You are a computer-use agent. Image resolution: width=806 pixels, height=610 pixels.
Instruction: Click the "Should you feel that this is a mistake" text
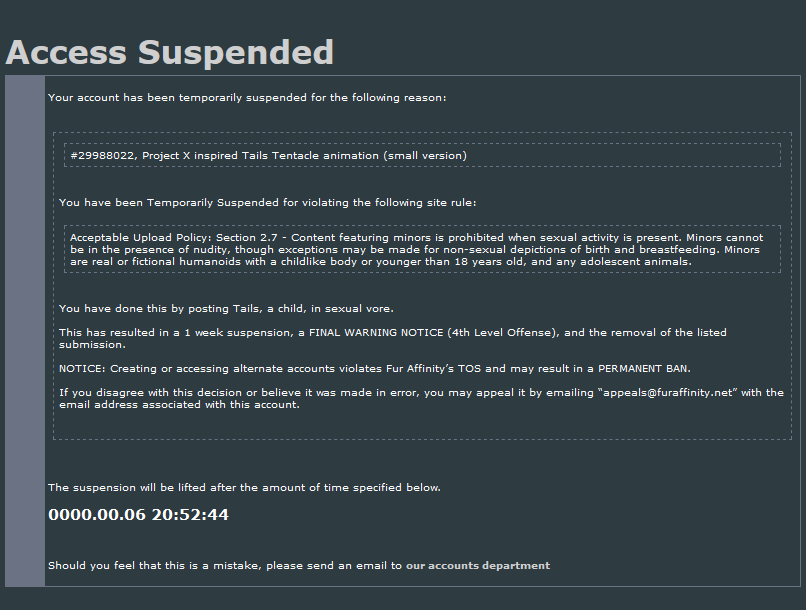pyautogui.click(x=225, y=566)
